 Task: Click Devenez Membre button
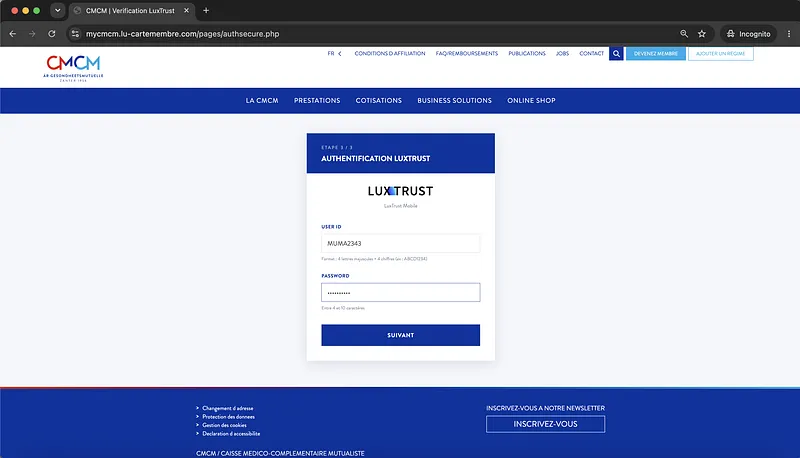point(656,54)
